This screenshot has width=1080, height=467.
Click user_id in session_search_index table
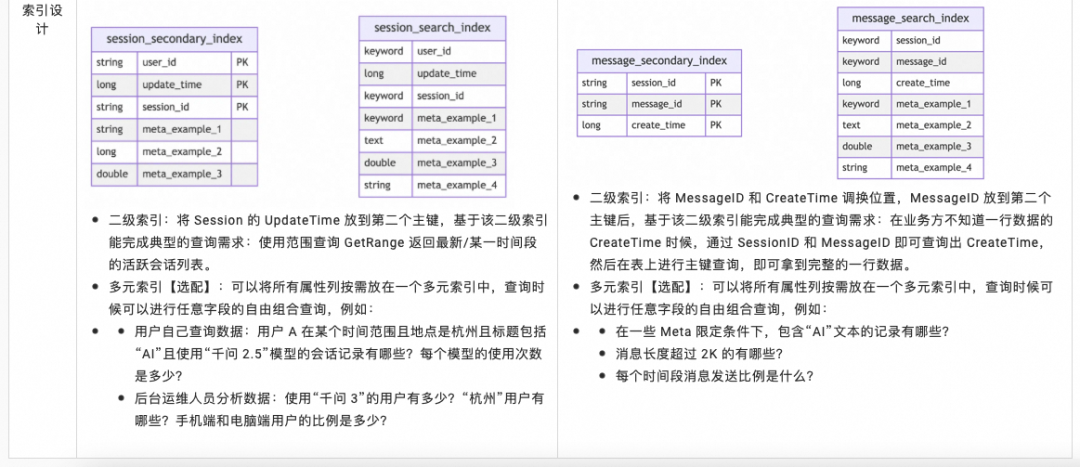tap(434, 51)
